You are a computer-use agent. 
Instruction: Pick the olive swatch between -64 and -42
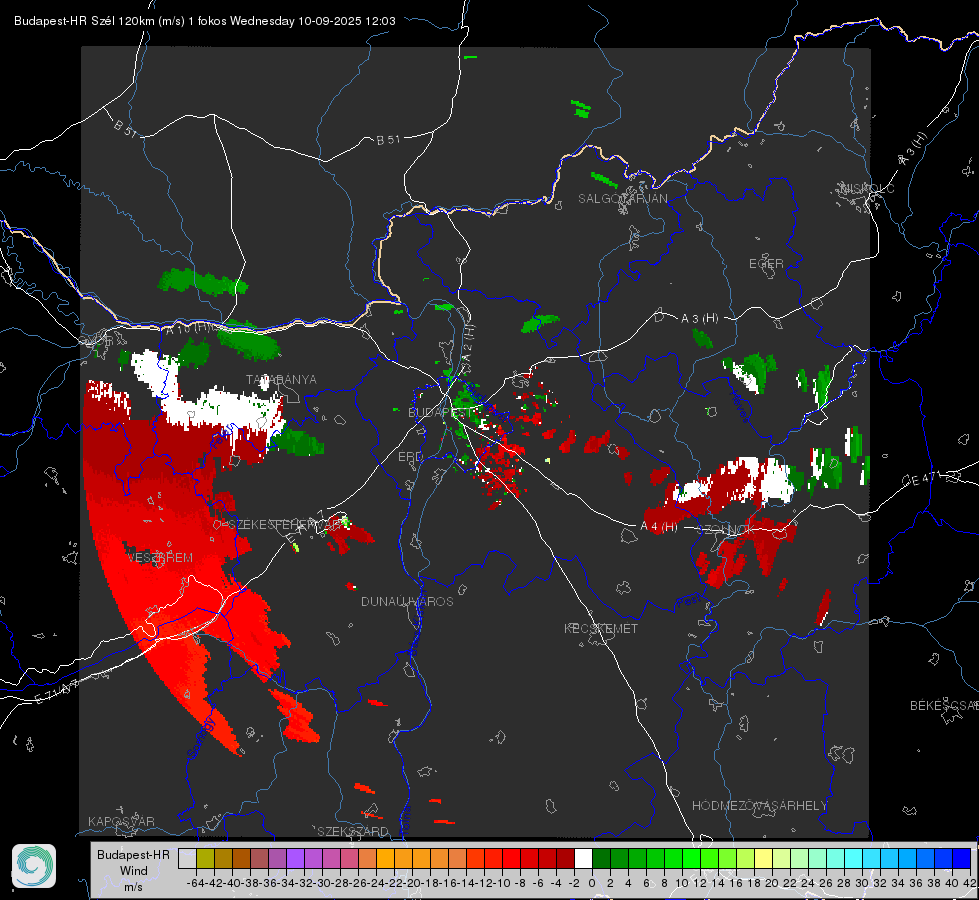click(205, 859)
